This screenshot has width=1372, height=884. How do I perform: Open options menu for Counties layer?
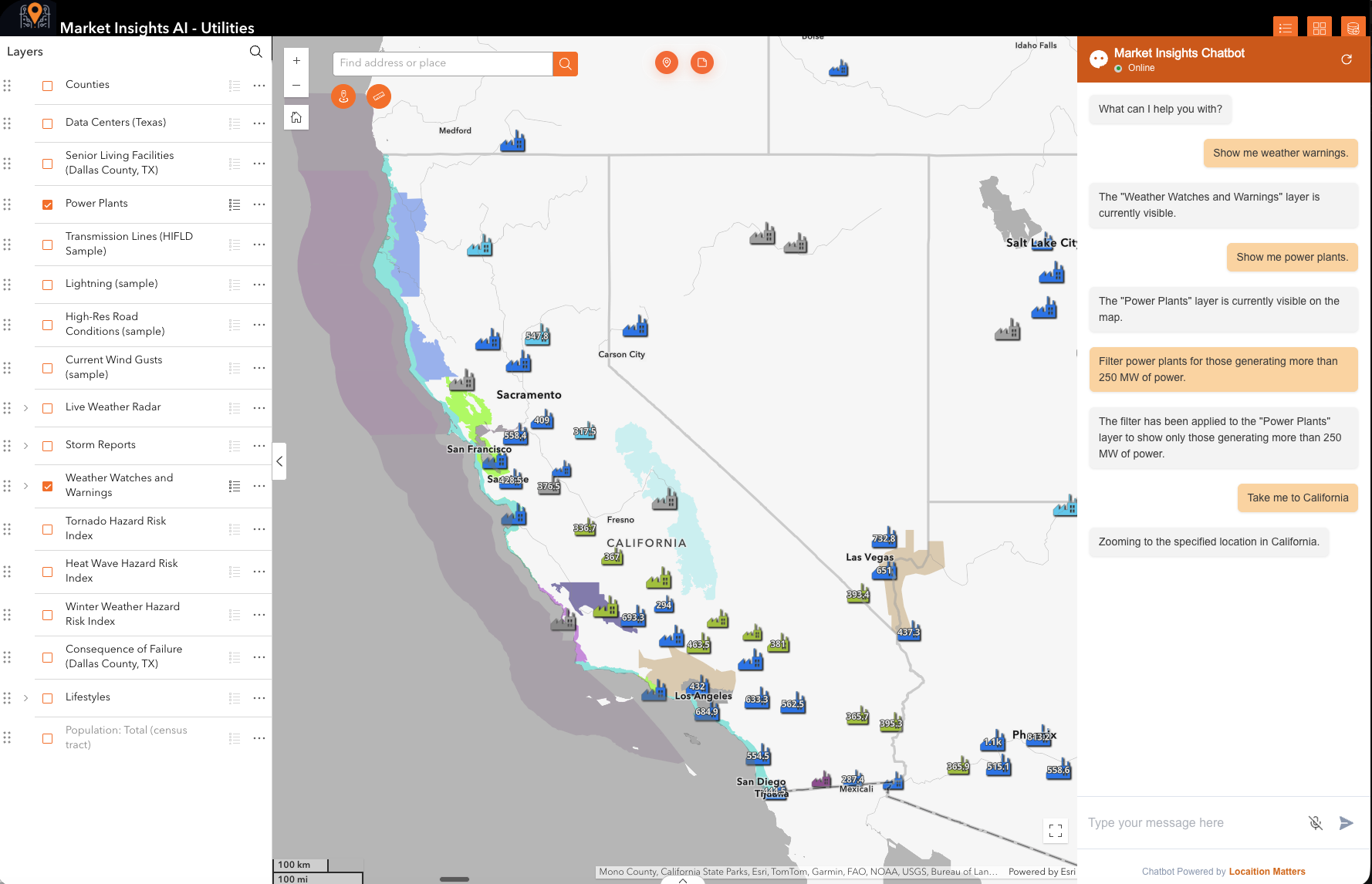coord(259,86)
